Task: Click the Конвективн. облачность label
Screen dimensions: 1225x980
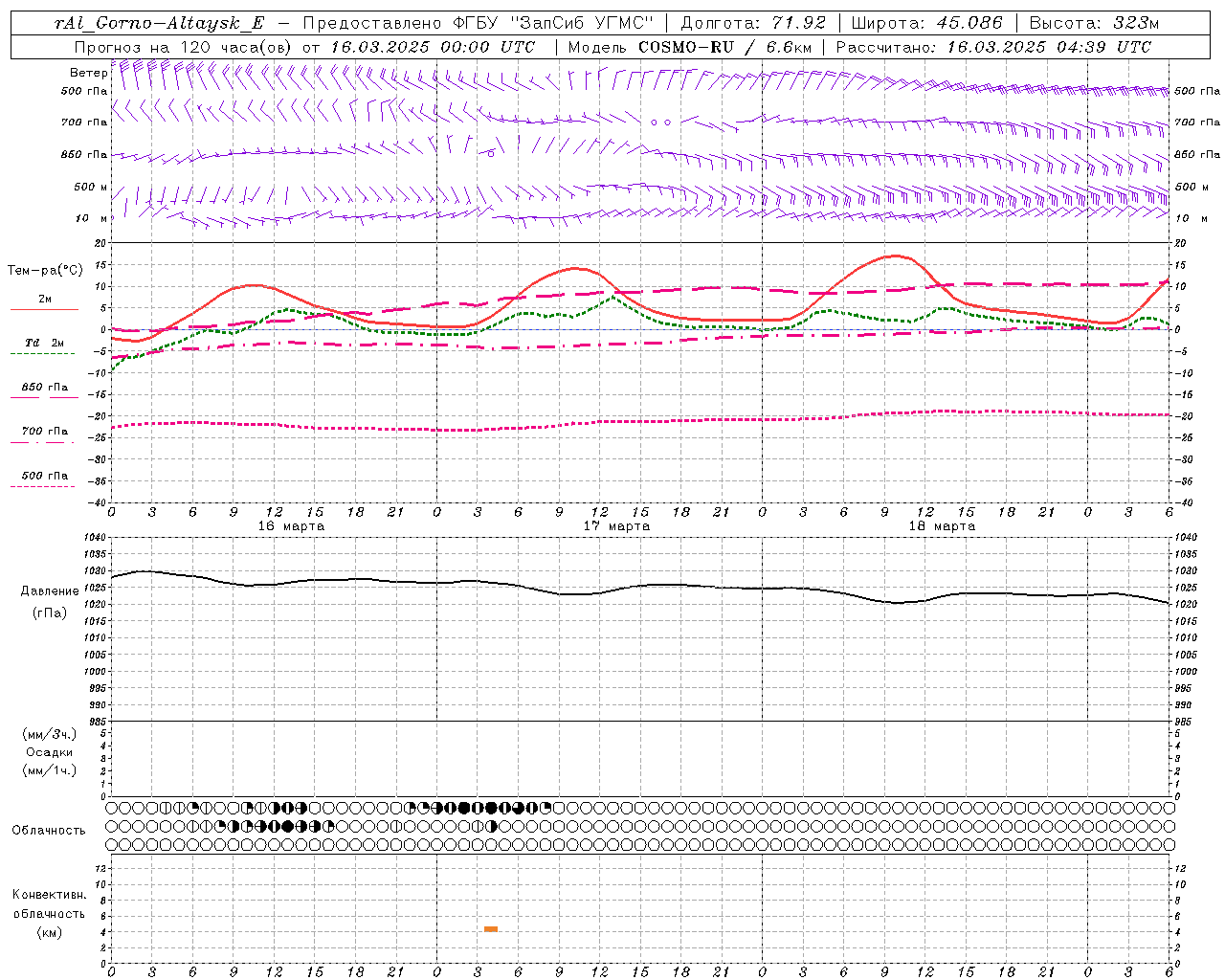Action: click(49, 904)
